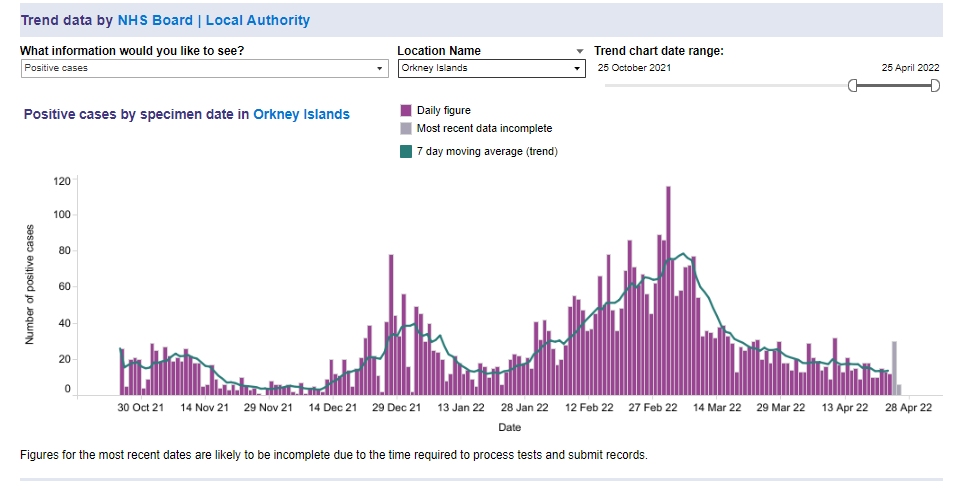The height and width of the screenshot is (481, 960).
Task: Click the NHS Board link
Action: [155, 20]
